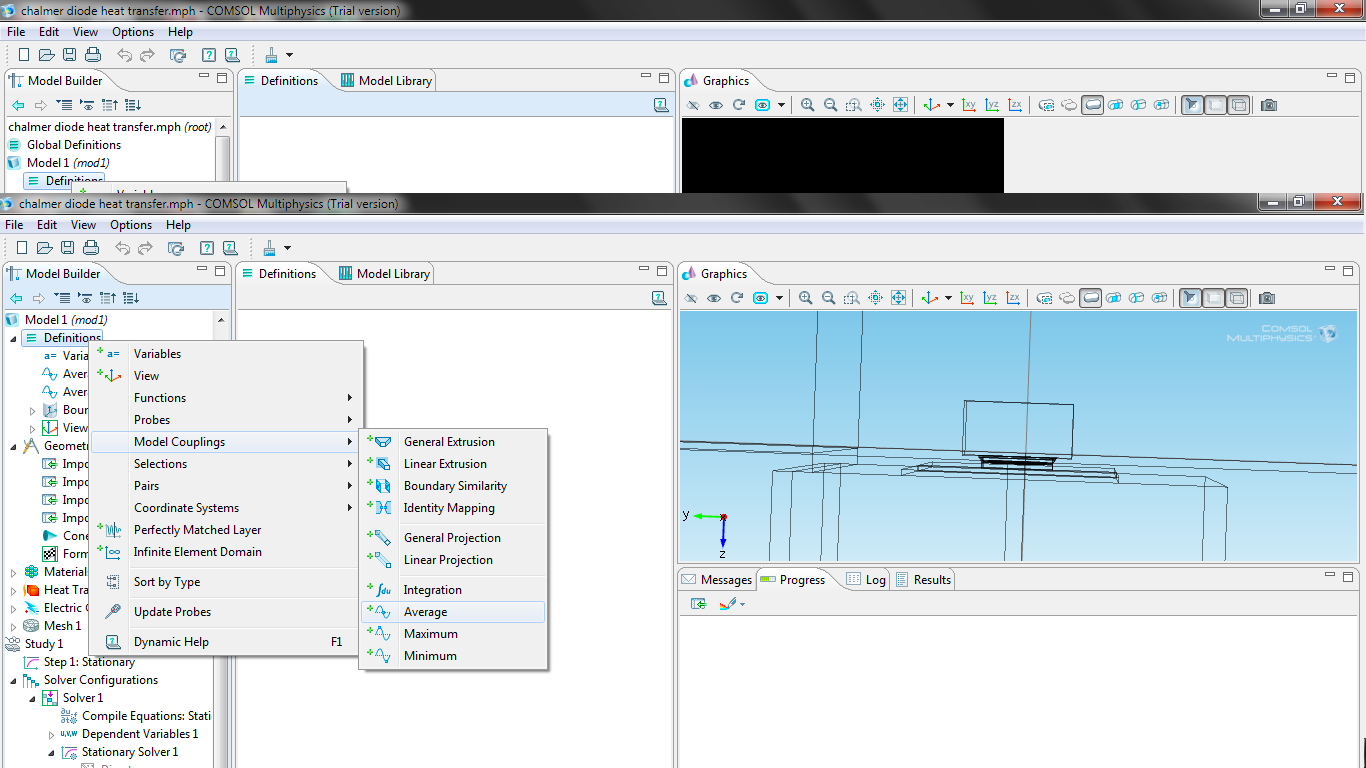This screenshot has width=1366, height=768.
Task: Click Reset Hiding icon in front Graphics toolbar
Action: pyautogui.click(x=737, y=298)
